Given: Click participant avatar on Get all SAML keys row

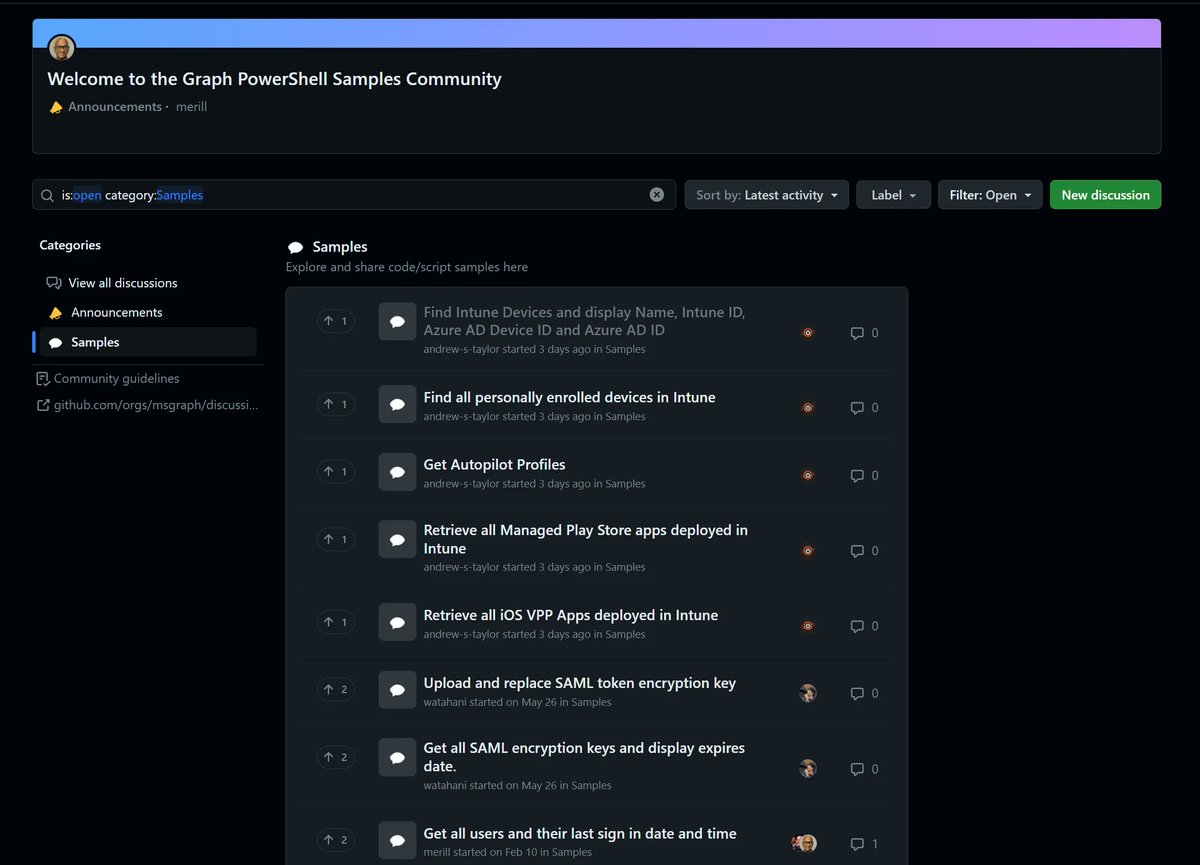Looking at the screenshot, I should 808,768.
